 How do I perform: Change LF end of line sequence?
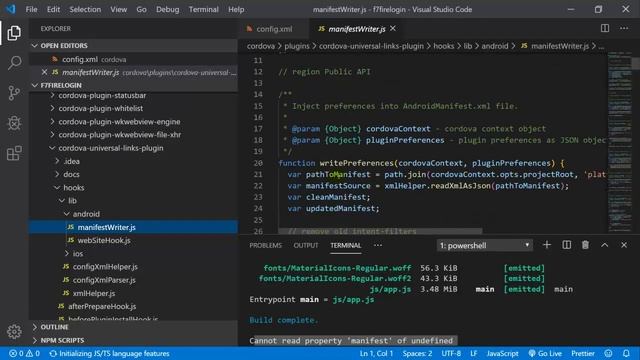[x=473, y=353]
